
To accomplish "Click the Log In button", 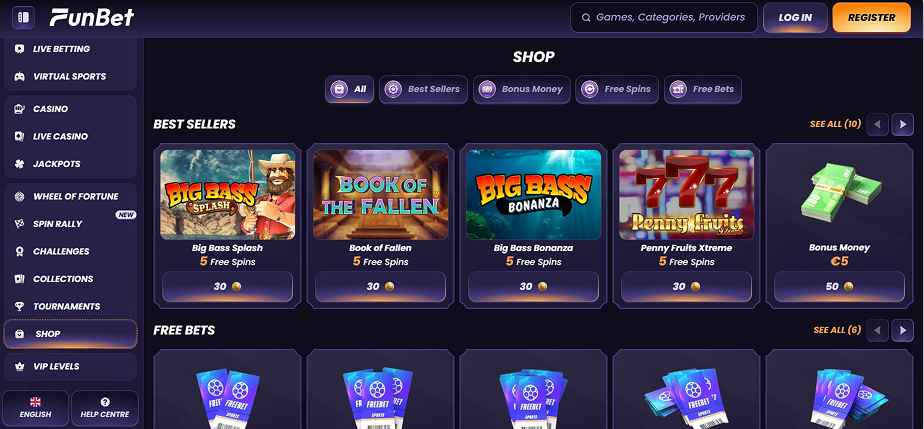I will pos(795,18).
